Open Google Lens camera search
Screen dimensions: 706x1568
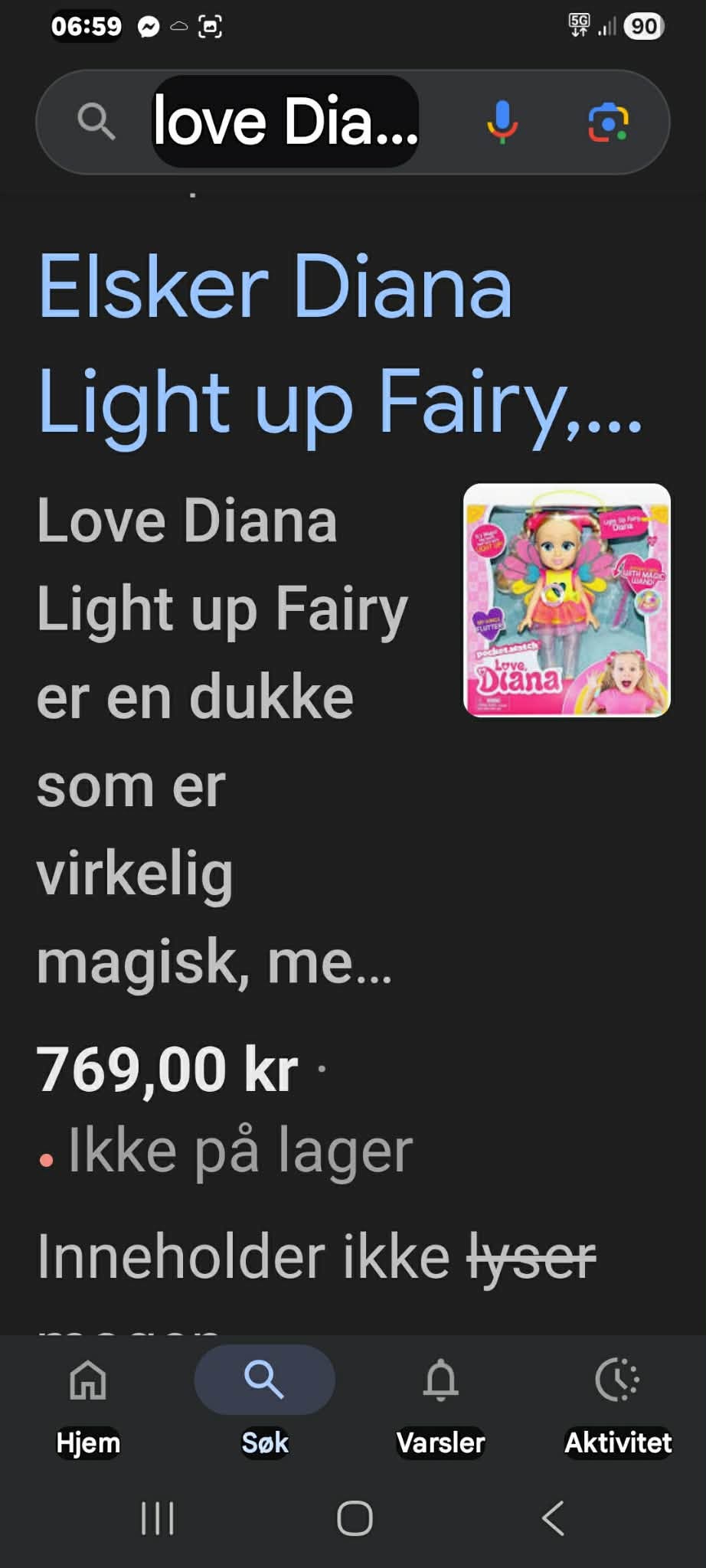coord(608,122)
